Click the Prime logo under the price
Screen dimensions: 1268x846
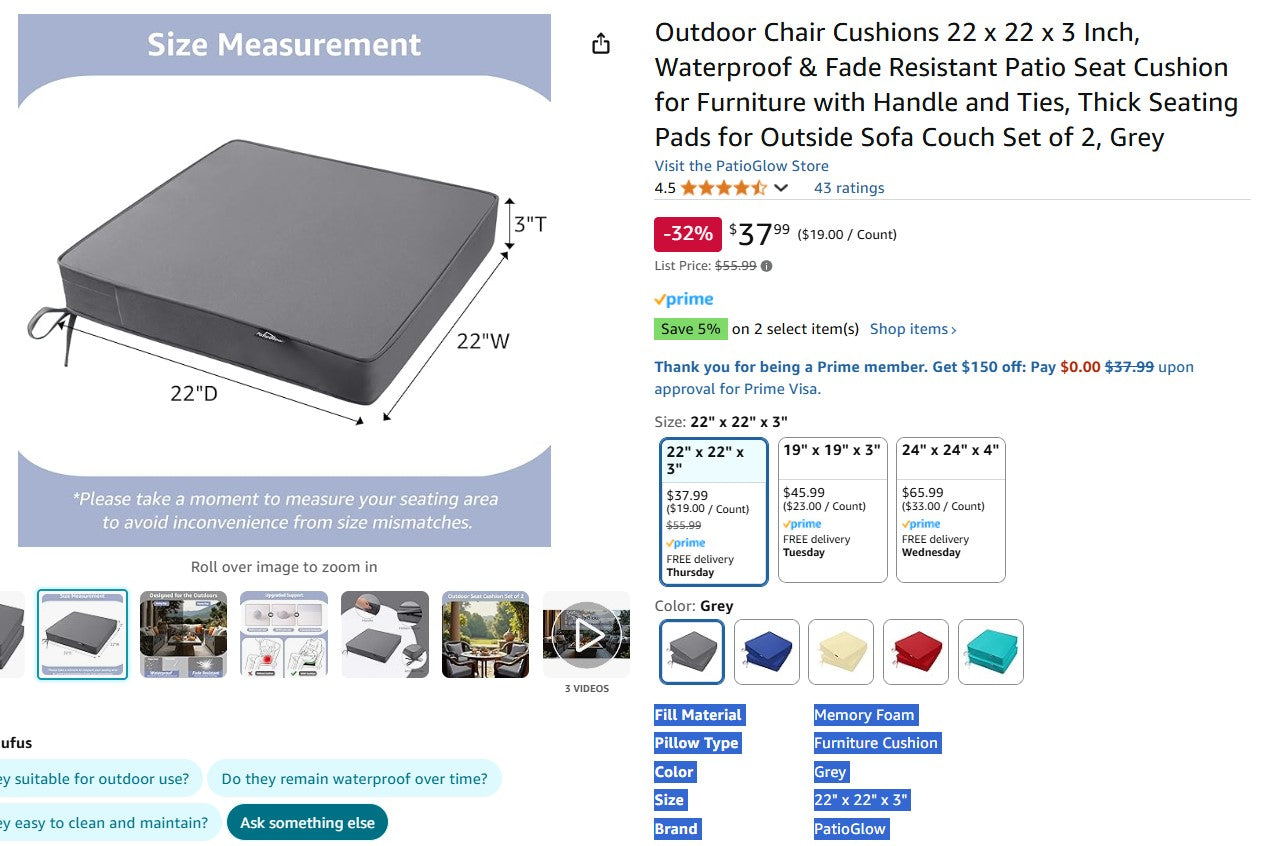point(684,299)
